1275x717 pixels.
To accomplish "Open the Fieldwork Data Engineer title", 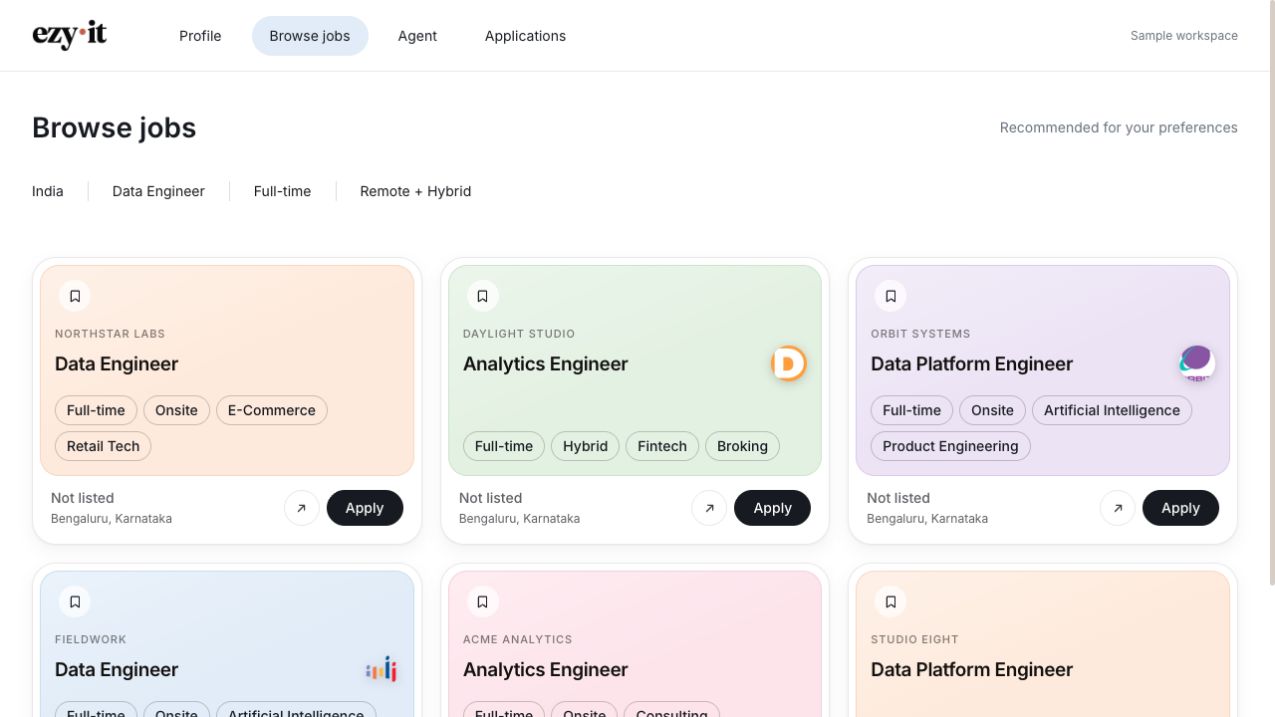I will (117, 670).
